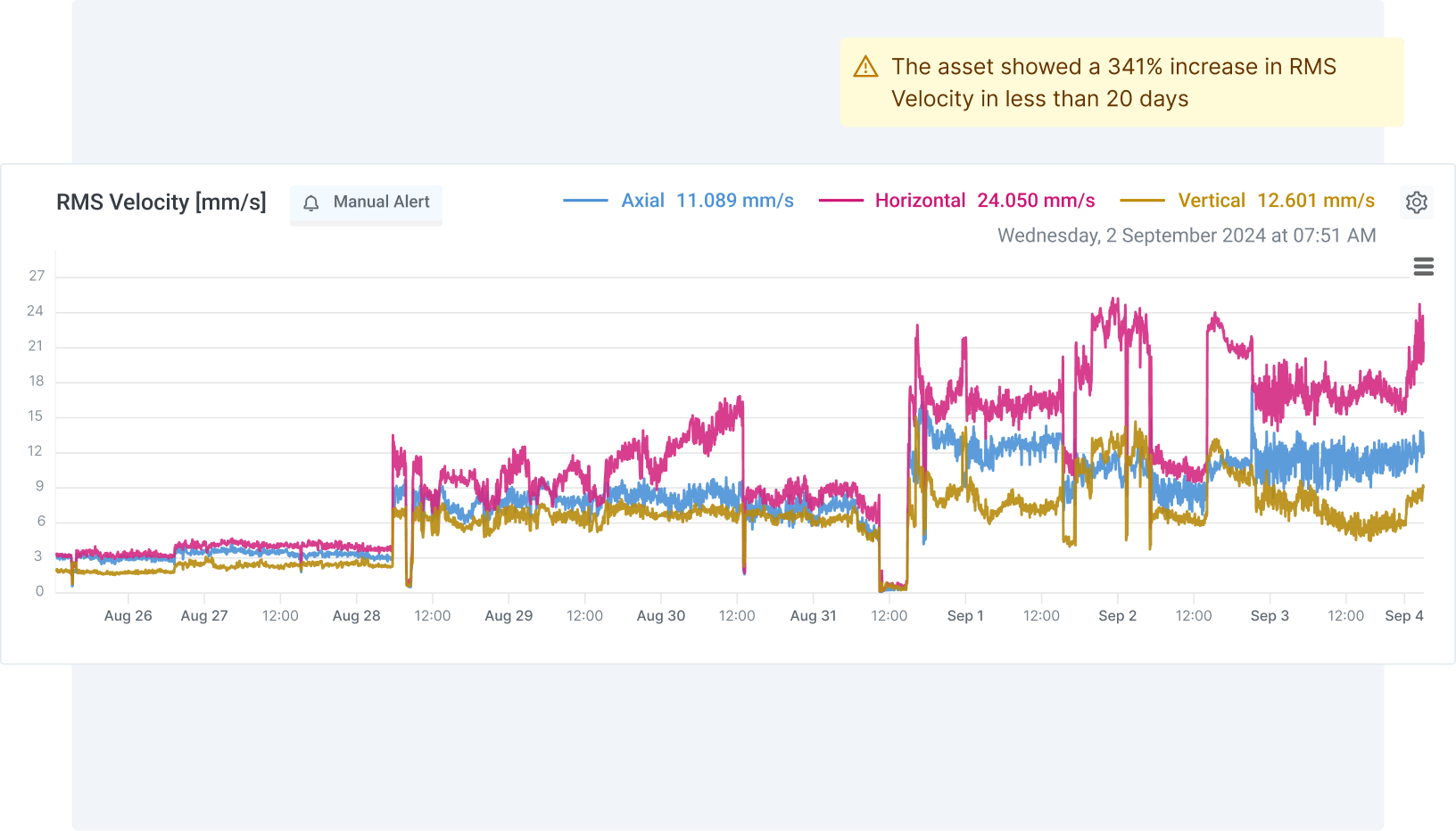This screenshot has width=1456, height=831.
Task: Toggle the Vertical series legend label
Action: pyautogui.click(x=1211, y=201)
